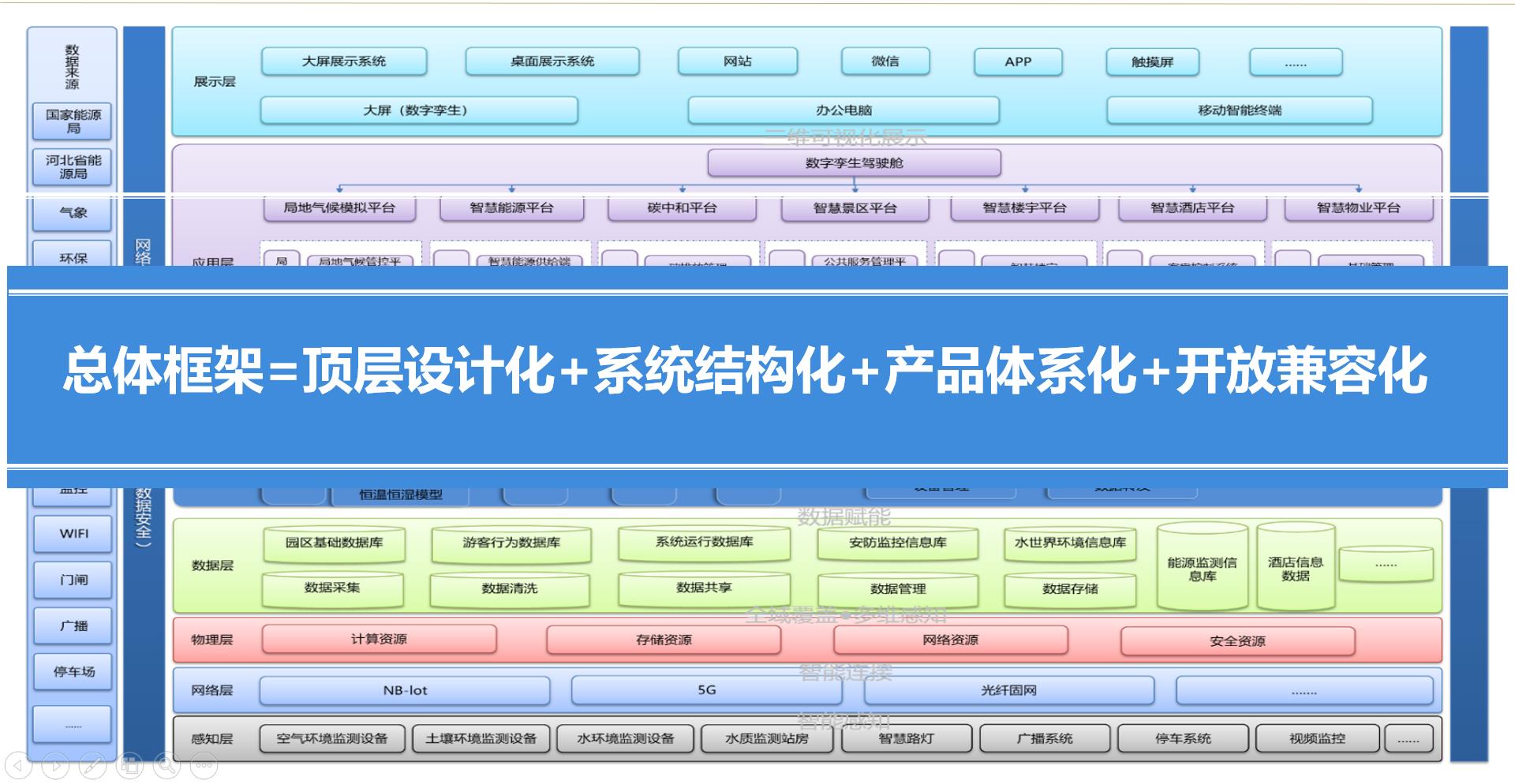The height and width of the screenshot is (784, 1515).
Task: Click the 数据清洗 cylinder
Action: [x=510, y=589]
